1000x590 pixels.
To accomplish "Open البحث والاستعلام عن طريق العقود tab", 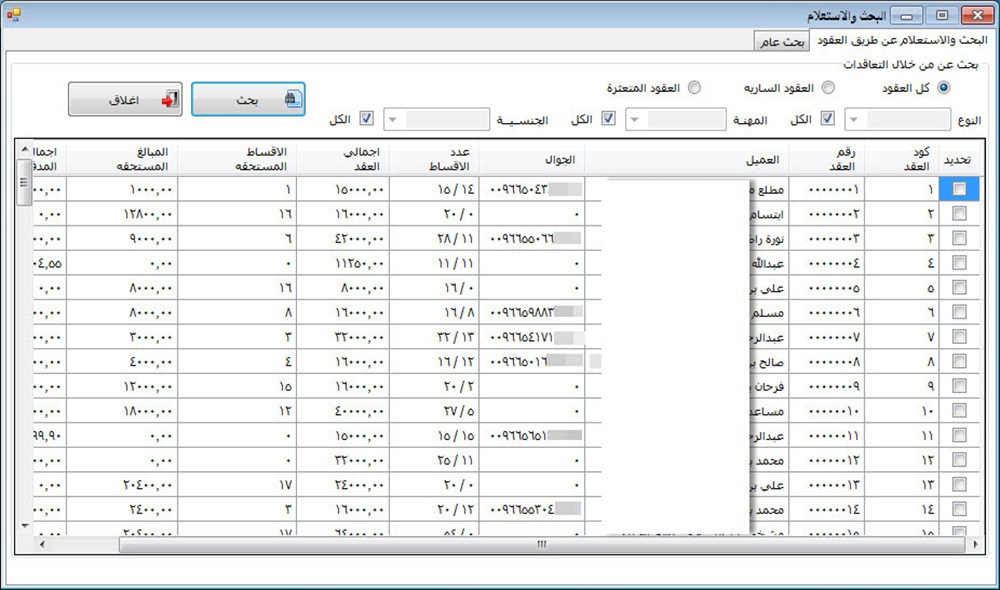I will (x=900, y=40).
